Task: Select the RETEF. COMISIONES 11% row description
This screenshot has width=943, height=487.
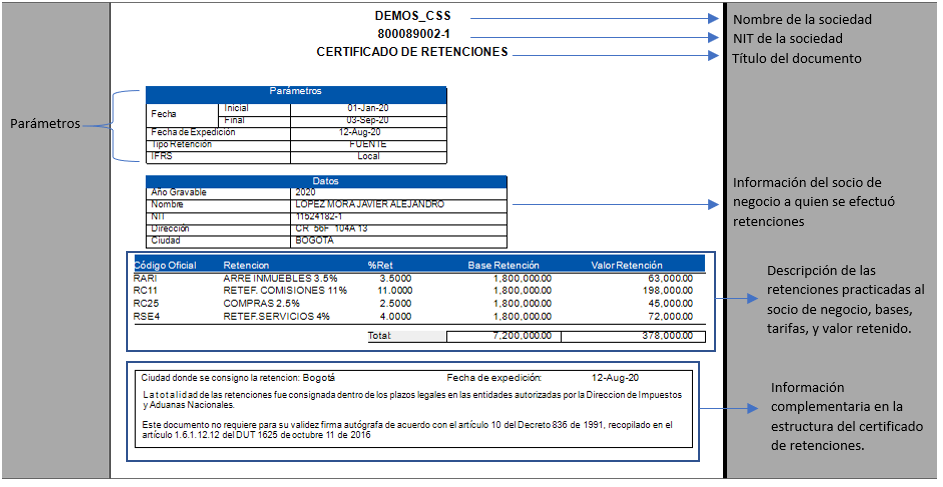Action: 284,290
